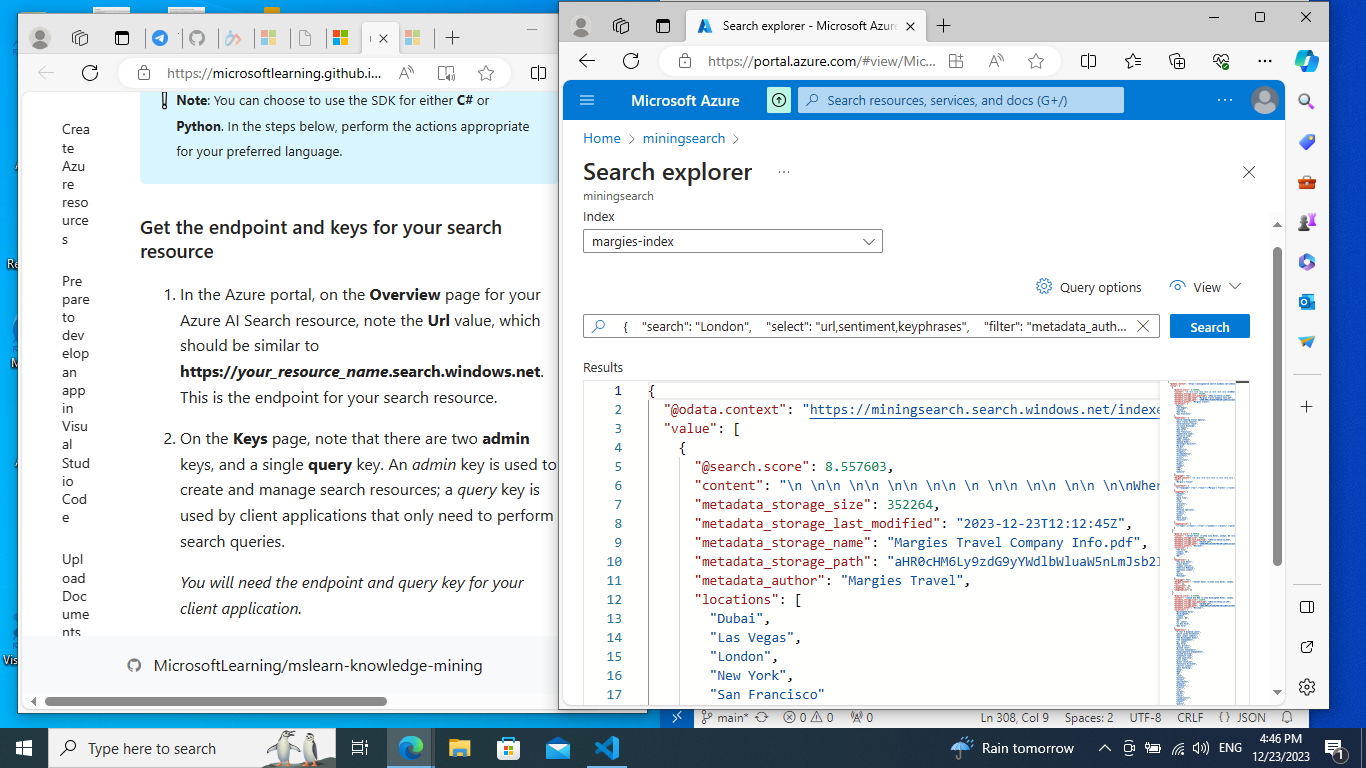Viewport: 1366px width, 768px height.
Task: Open Favorites list in Azure browser toolbar
Action: click(x=1133, y=61)
